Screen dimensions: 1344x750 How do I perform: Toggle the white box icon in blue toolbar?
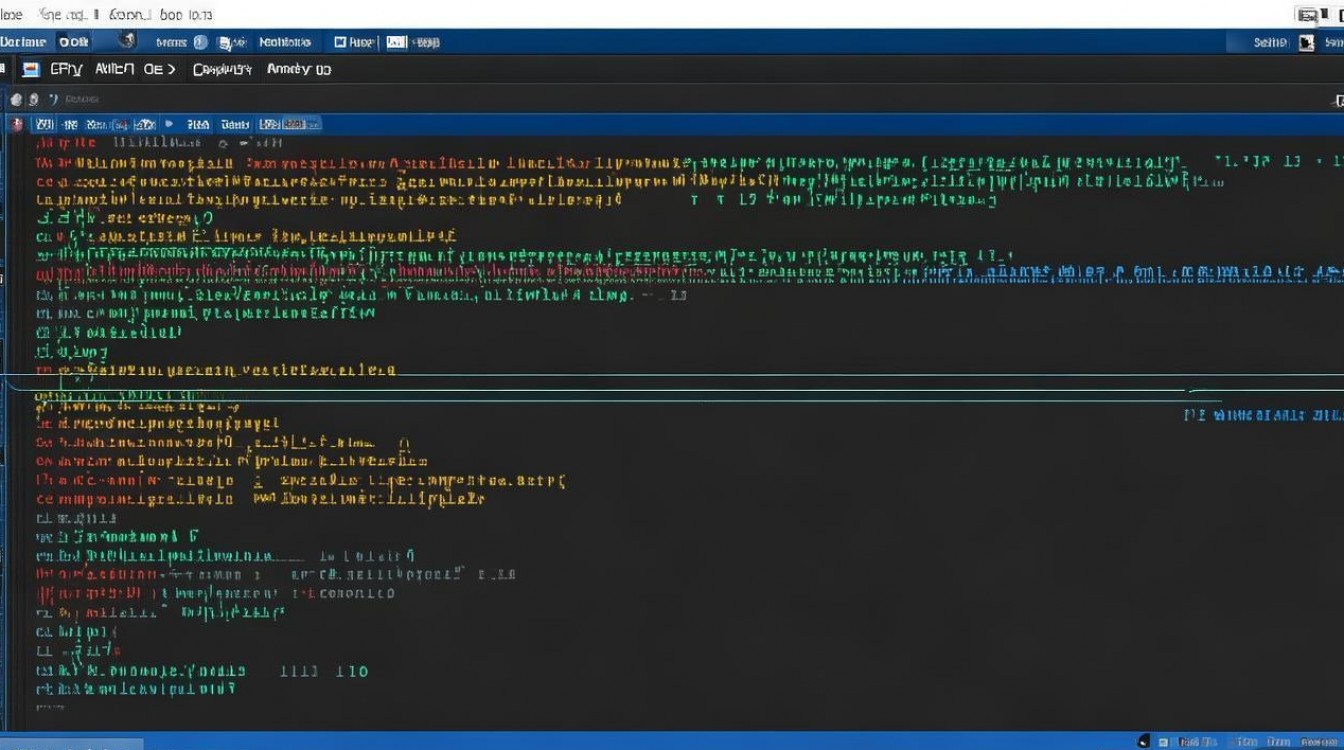coord(396,42)
